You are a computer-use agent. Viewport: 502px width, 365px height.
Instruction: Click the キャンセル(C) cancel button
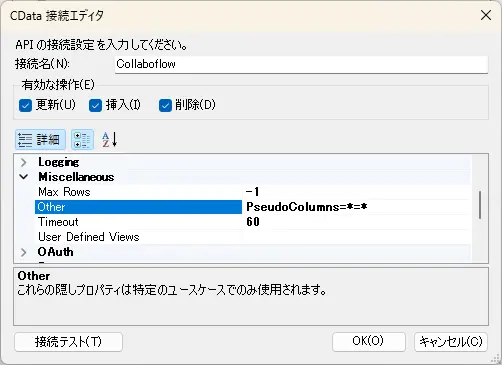pos(451,342)
